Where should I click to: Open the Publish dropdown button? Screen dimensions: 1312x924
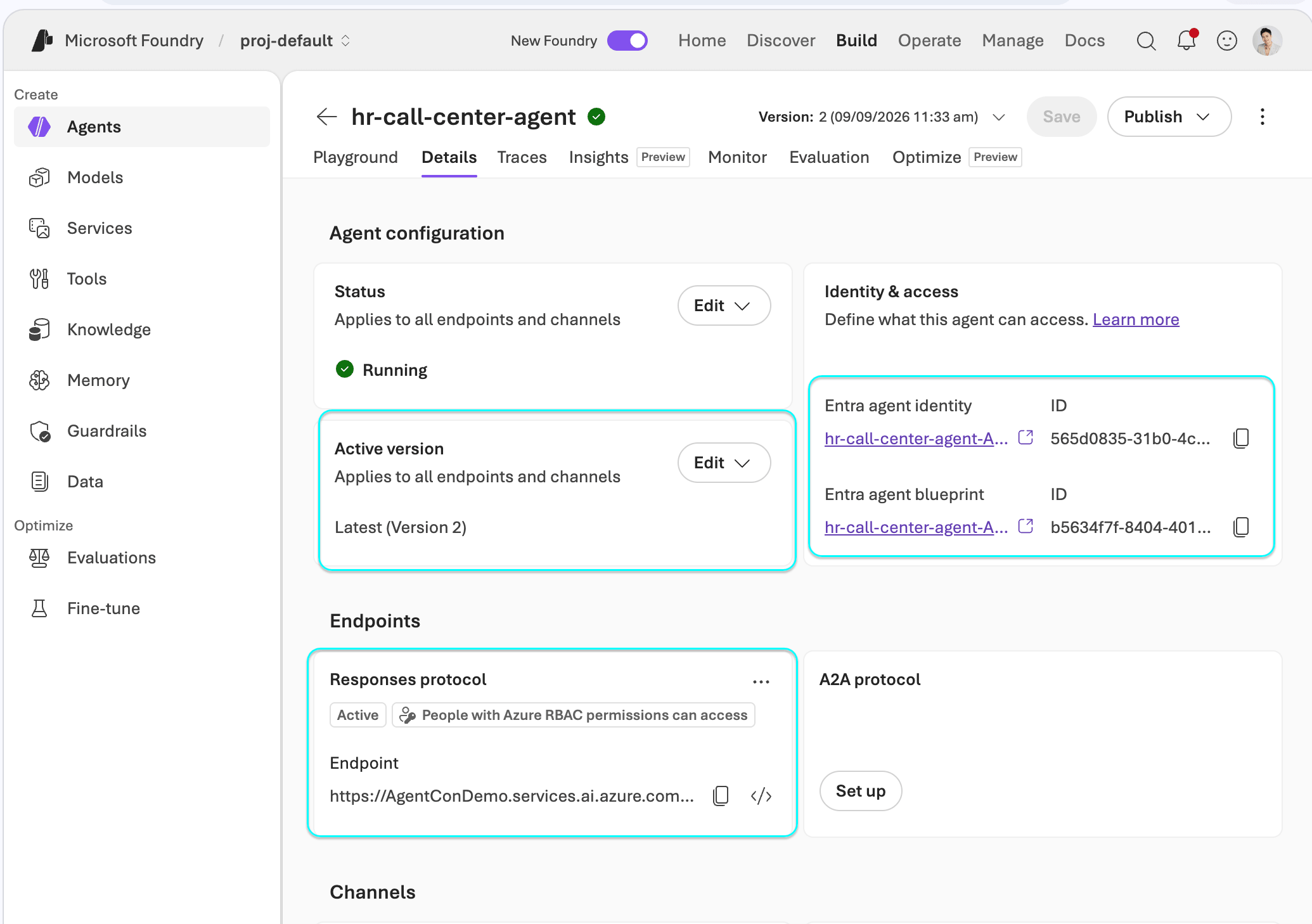(1169, 117)
